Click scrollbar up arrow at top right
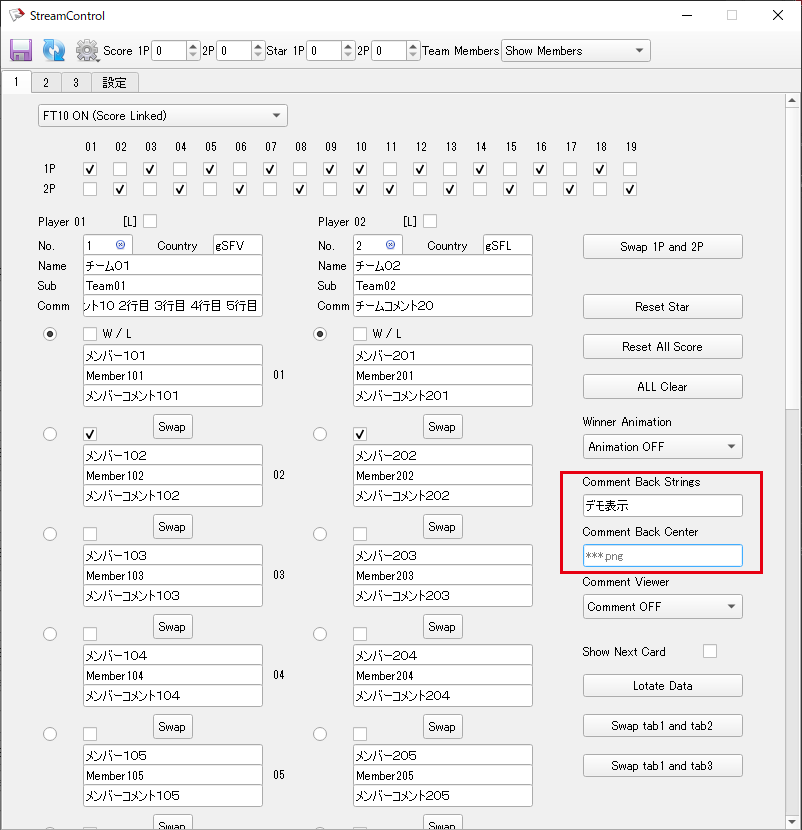802x830 pixels. pos(792,100)
